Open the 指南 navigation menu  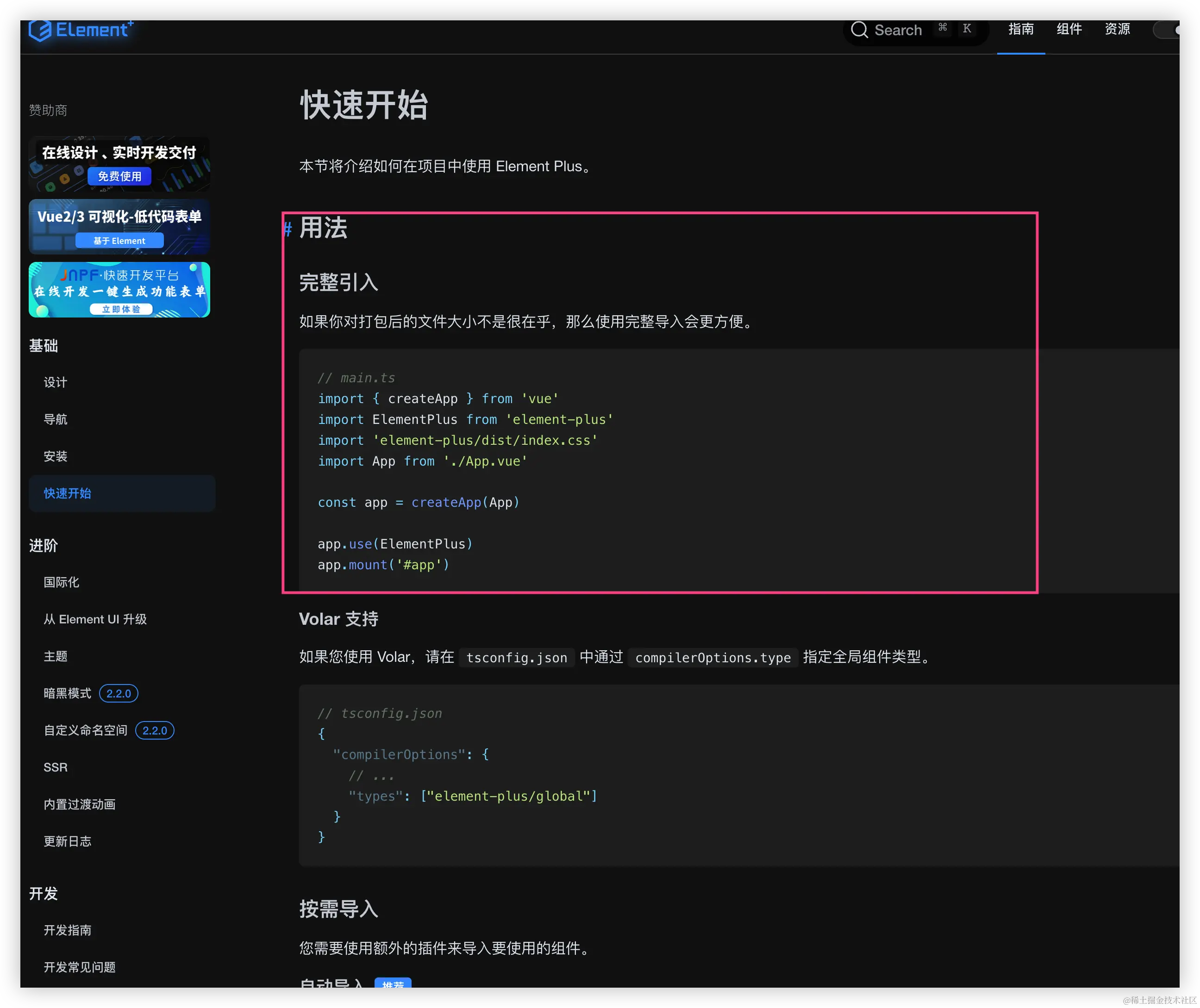[x=1021, y=29]
